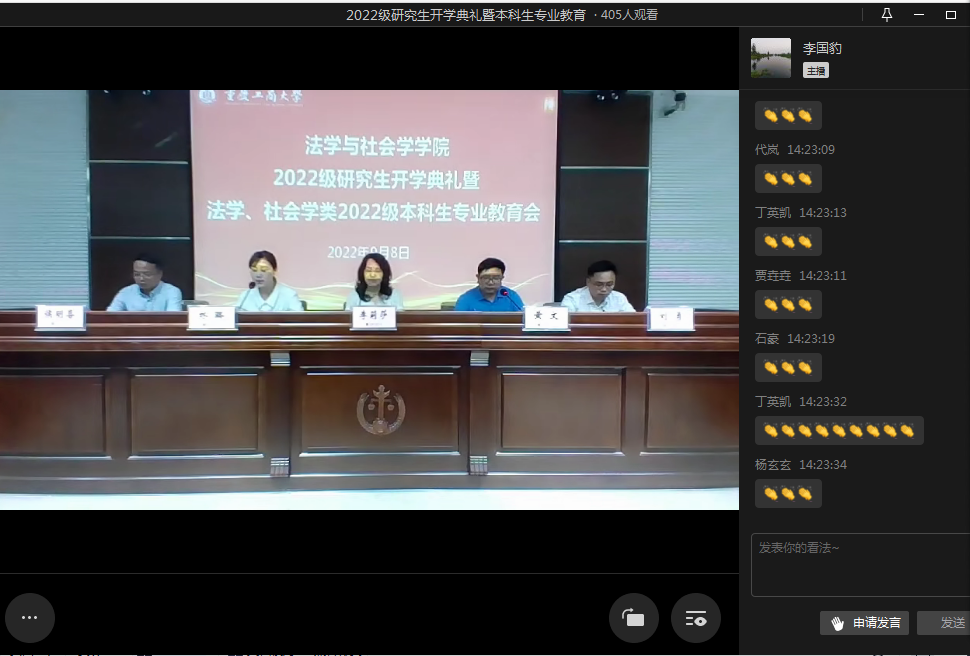Click the host name 李国豹
This screenshot has width=970, height=656.
tap(822, 48)
